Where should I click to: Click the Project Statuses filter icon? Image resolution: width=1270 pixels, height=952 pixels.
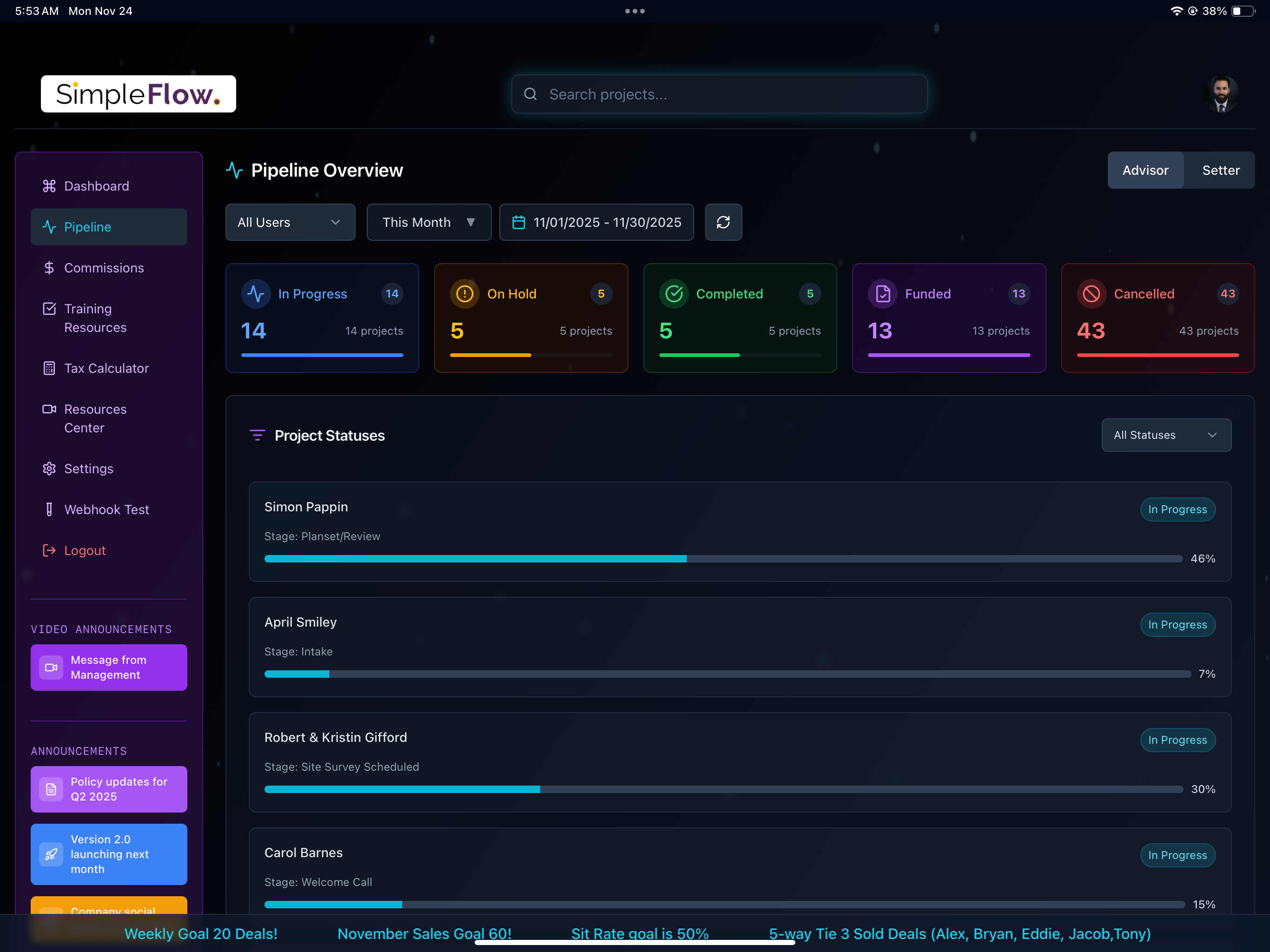pyautogui.click(x=257, y=435)
